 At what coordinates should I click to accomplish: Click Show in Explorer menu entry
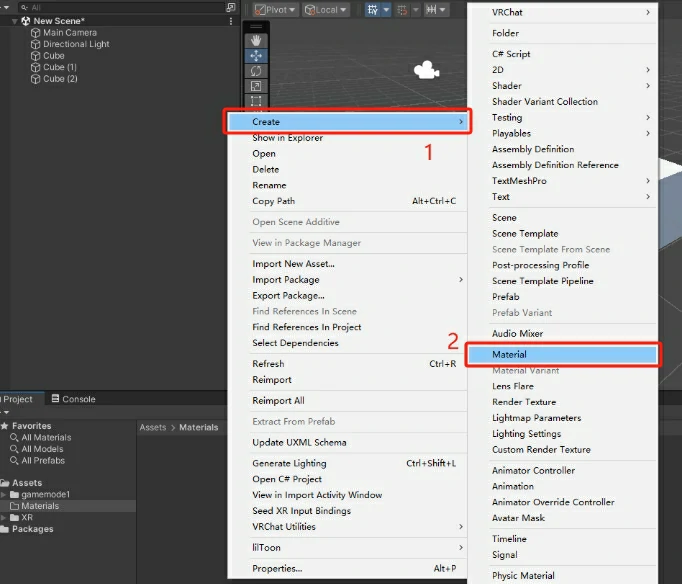pyautogui.click(x=287, y=138)
